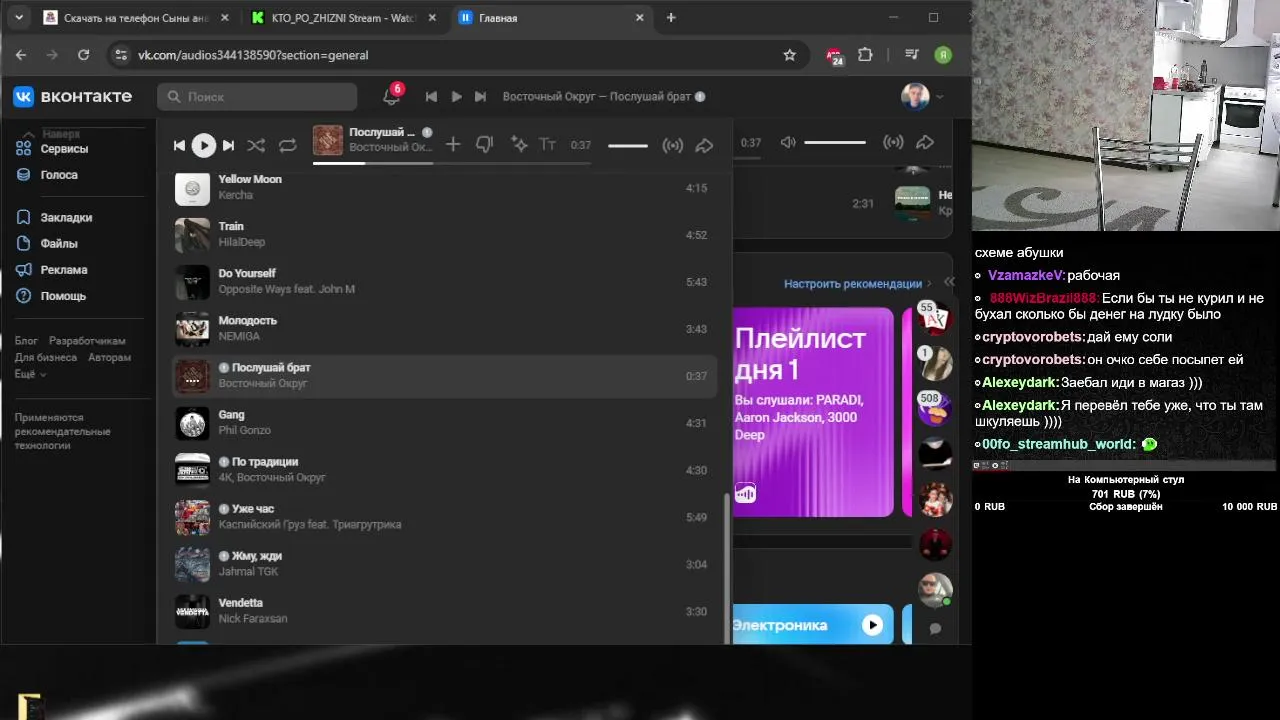This screenshot has width=1280, height=720.
Task: Open Голоса in left sidebar
Action: coord(59,175)
